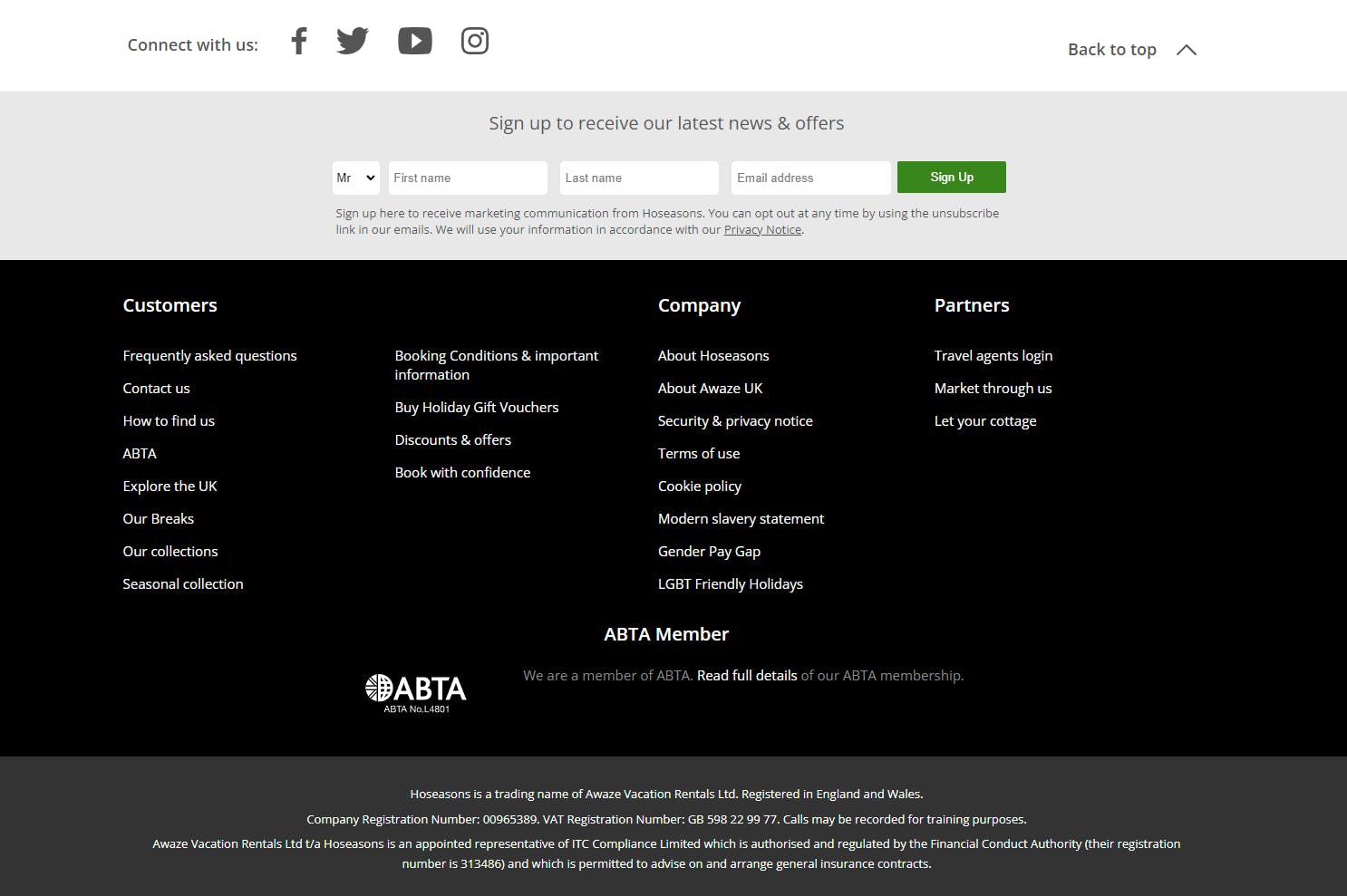Screen dimensions: 1347x896
Task: Go to Contact us
Action: tap(157, 389)
